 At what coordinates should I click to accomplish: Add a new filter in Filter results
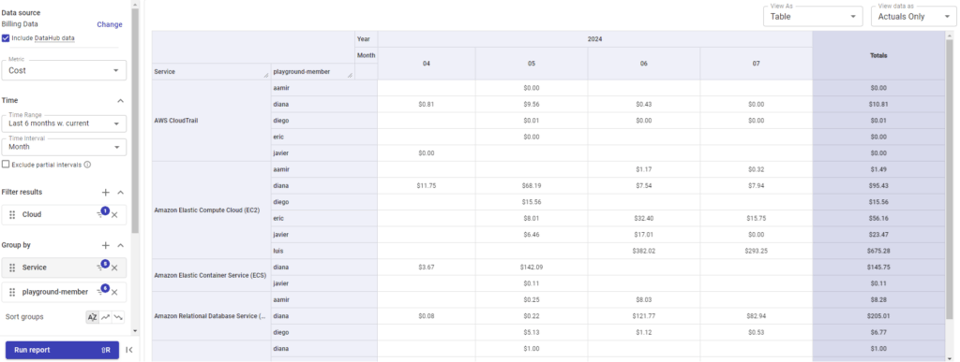105,192
